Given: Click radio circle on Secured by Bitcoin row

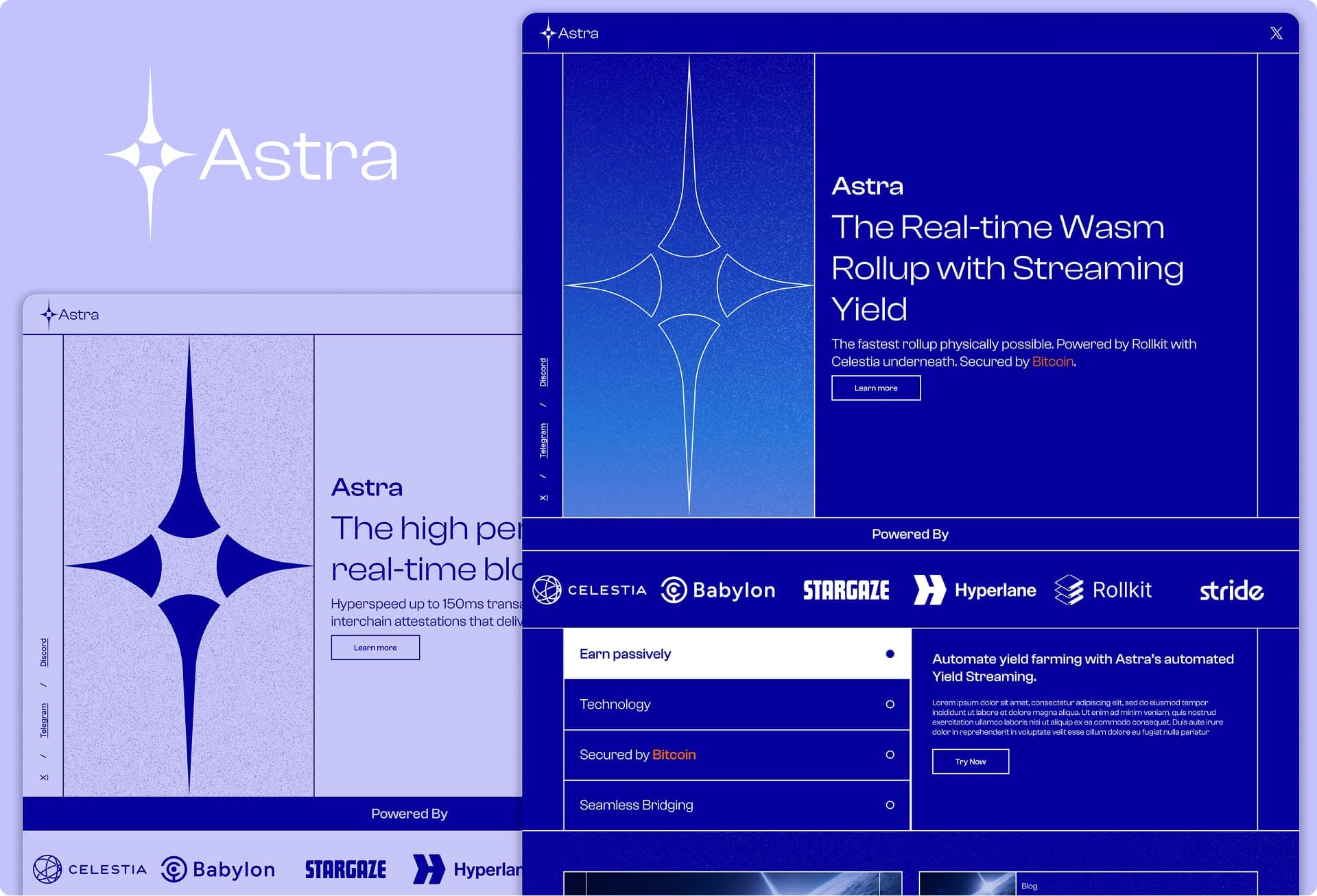Looking at the screenshot, I should (890, 755).
